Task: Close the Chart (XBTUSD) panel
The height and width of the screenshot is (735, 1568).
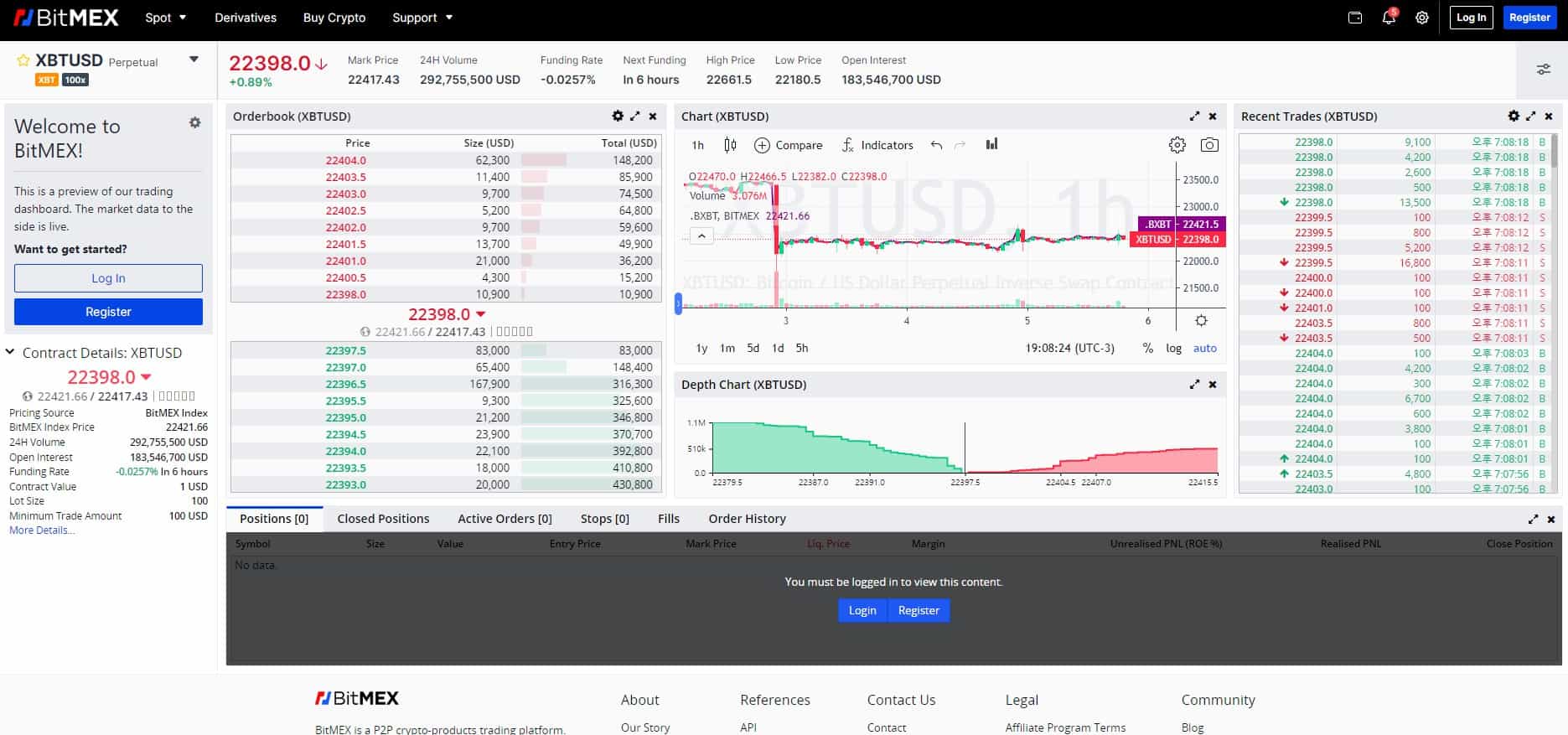Action: coord(1213,116)
